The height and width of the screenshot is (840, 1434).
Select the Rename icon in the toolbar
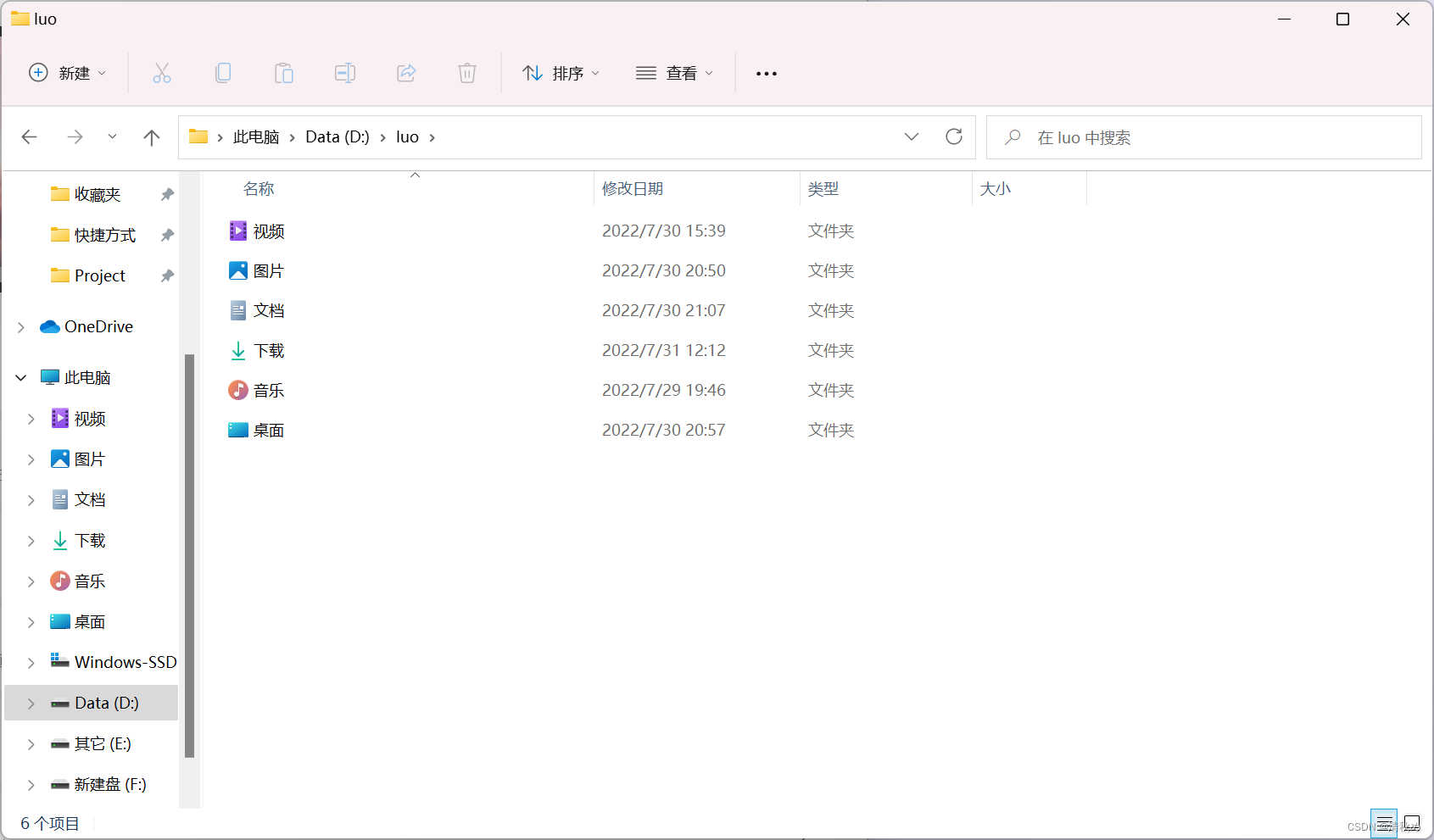(x=344, y=73)
